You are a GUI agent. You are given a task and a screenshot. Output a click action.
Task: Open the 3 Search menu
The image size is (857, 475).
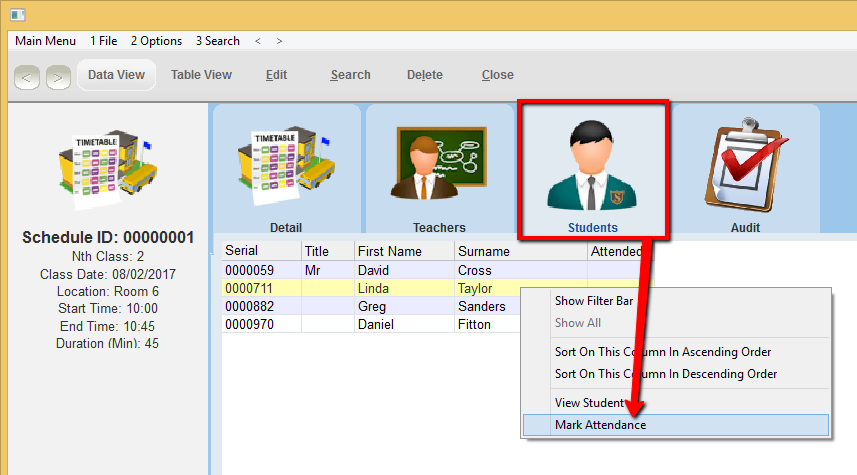217,41
